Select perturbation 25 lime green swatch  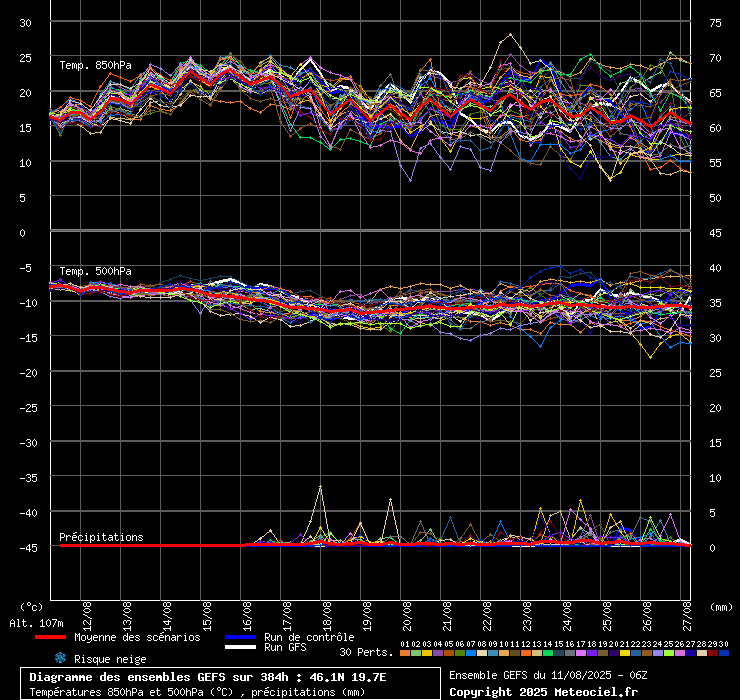click(x=668, y=653)
